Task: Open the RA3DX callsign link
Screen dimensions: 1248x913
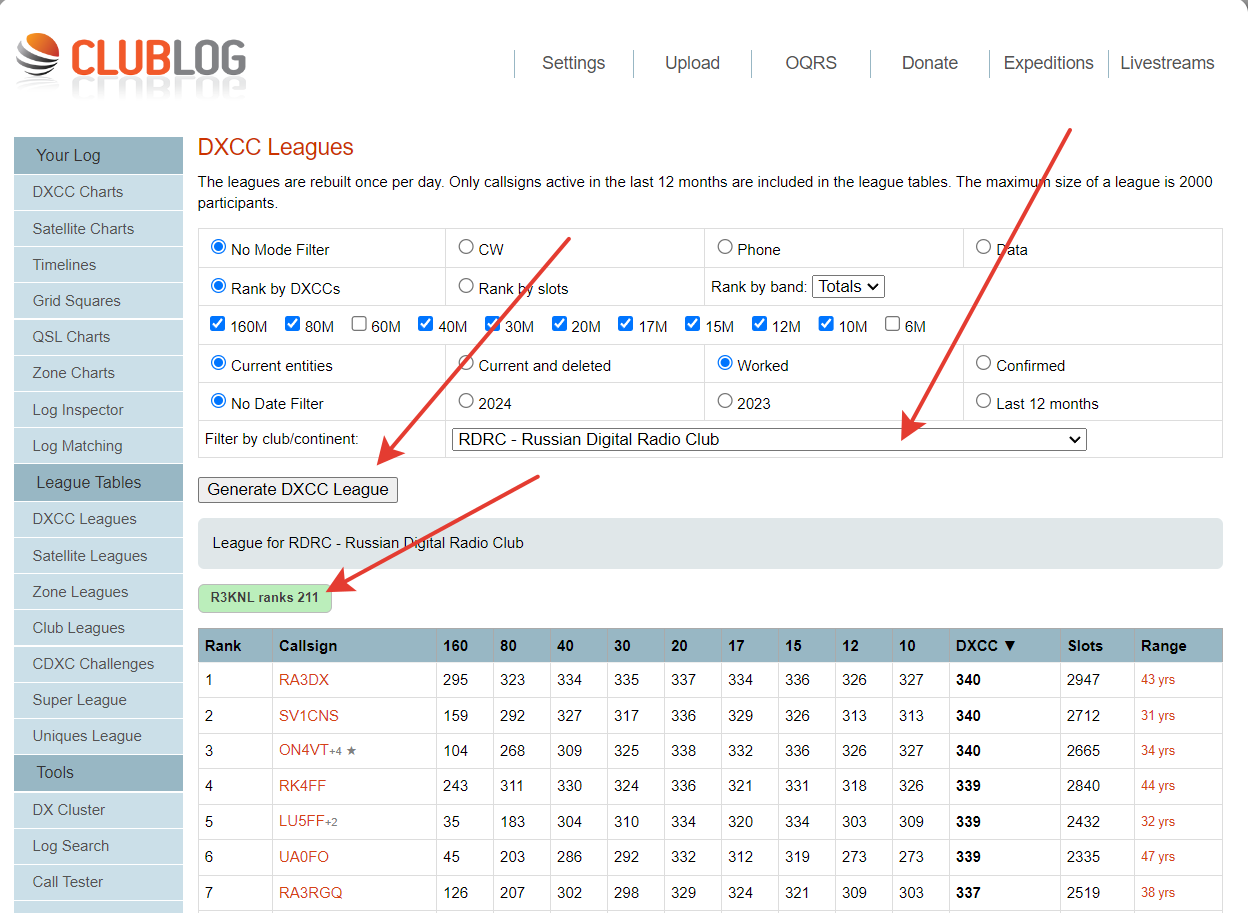Action: (x=304, y=680)
